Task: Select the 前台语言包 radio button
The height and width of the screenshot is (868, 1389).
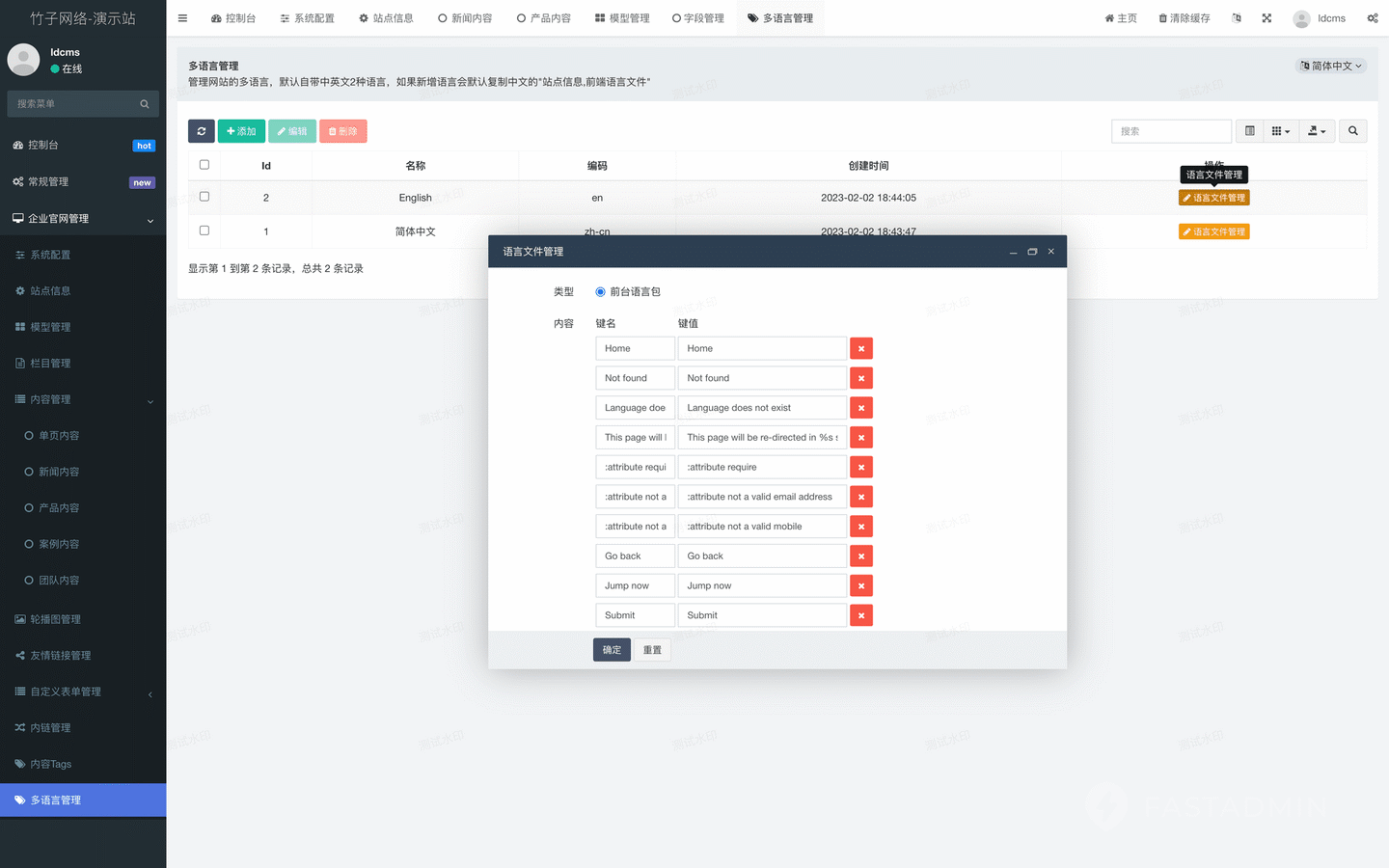Action: pos(600,291)
